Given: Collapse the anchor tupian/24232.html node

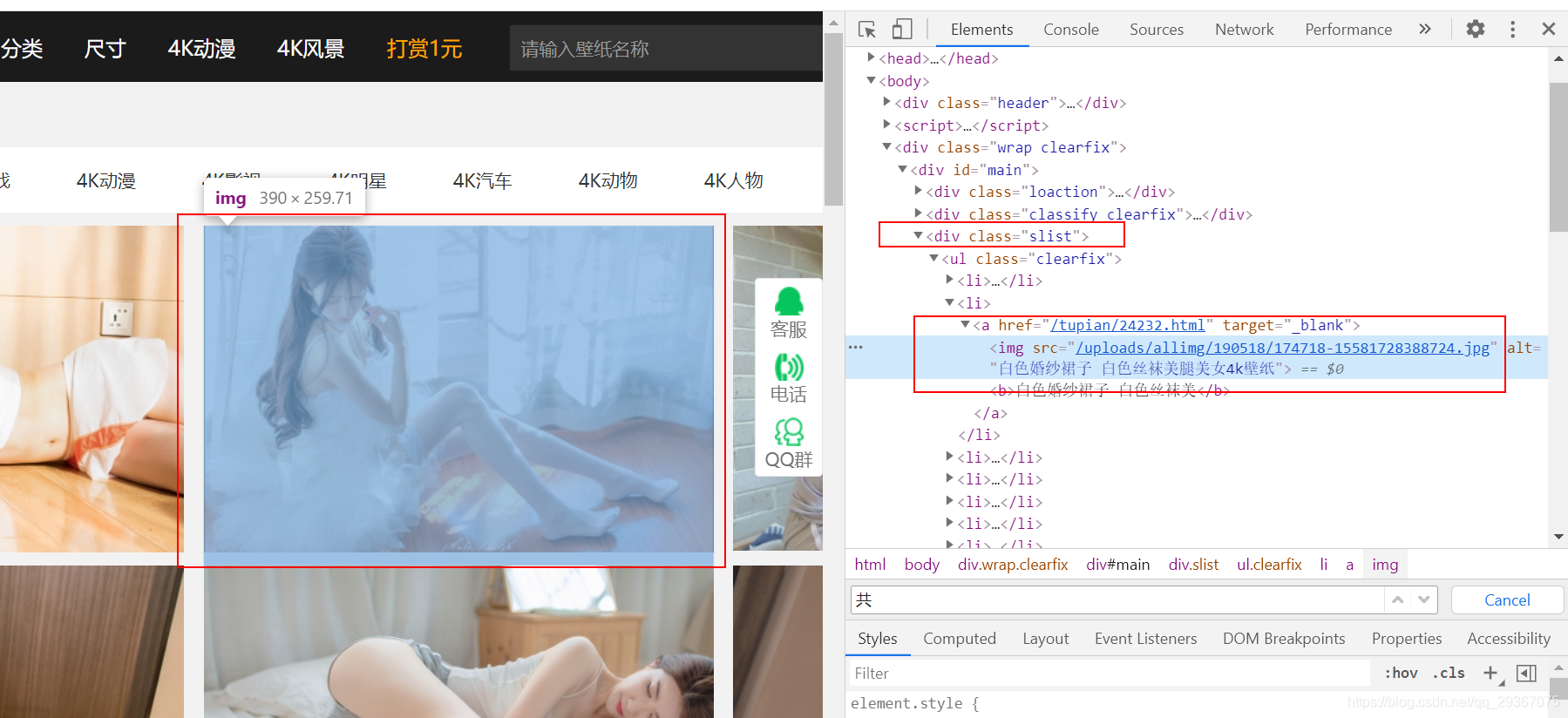Looking at the screenshot, I should coord(965,324).
